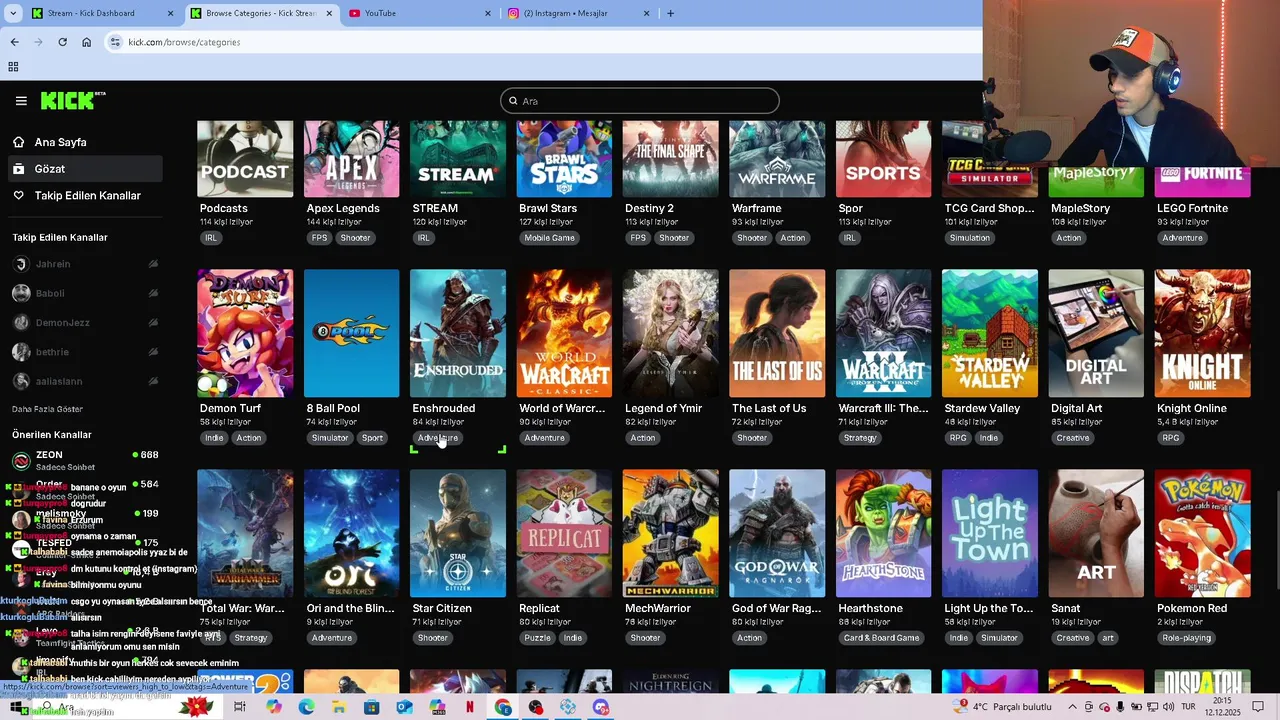Click the Mobile Game tag under Brawl Stars
The height and width of the screenshot is (720, 1280).
pyautogui.click(x=550, y=238)
